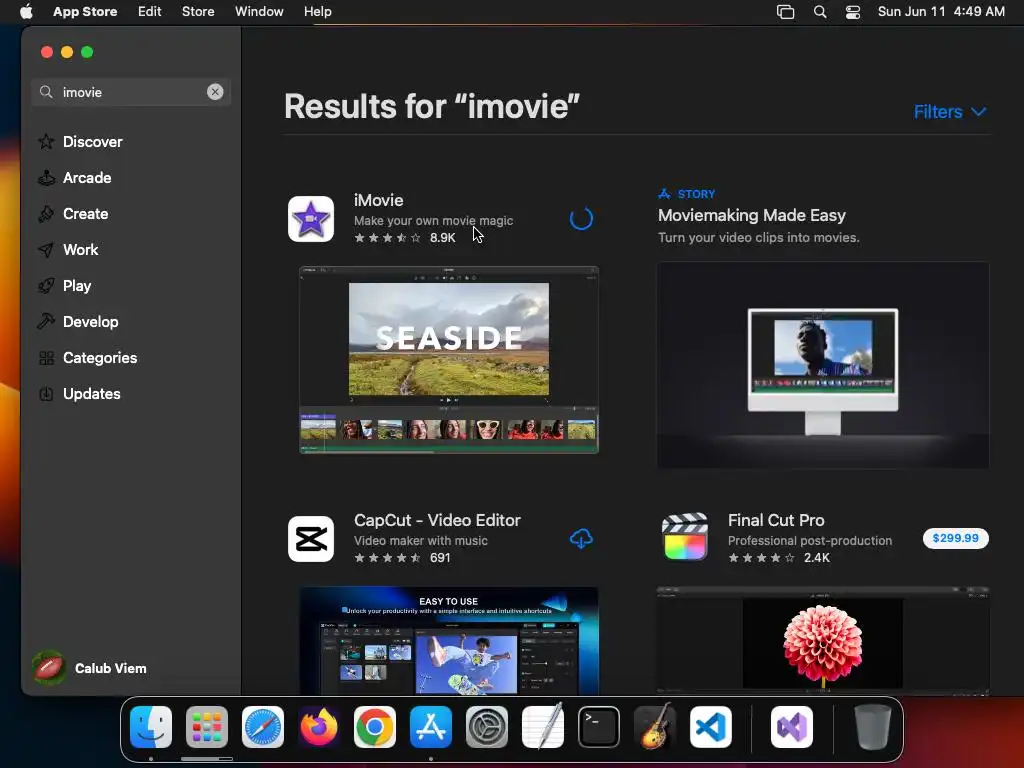The width and height of the screenshot is (1024, 768).
Task: Open Spotlight search in menu bar
Action: (x=820, y=12)
